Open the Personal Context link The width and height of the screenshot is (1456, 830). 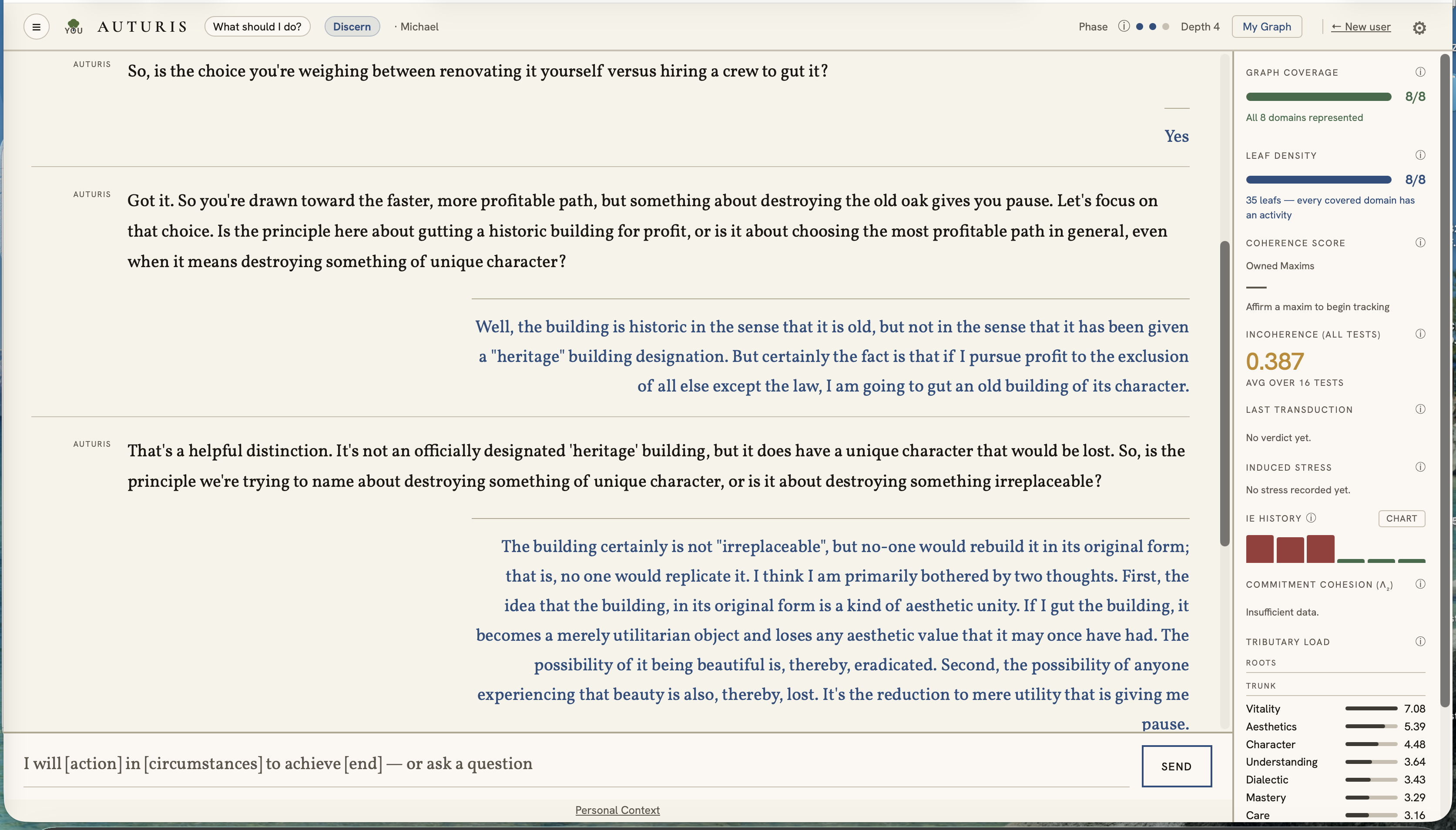click(x=617, y=810)
